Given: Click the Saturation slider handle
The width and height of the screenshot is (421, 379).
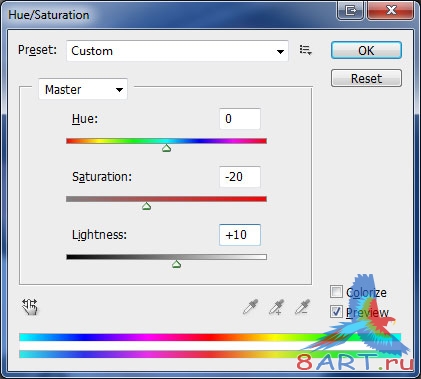Looking at the screenshot, I should click(147, 206).
